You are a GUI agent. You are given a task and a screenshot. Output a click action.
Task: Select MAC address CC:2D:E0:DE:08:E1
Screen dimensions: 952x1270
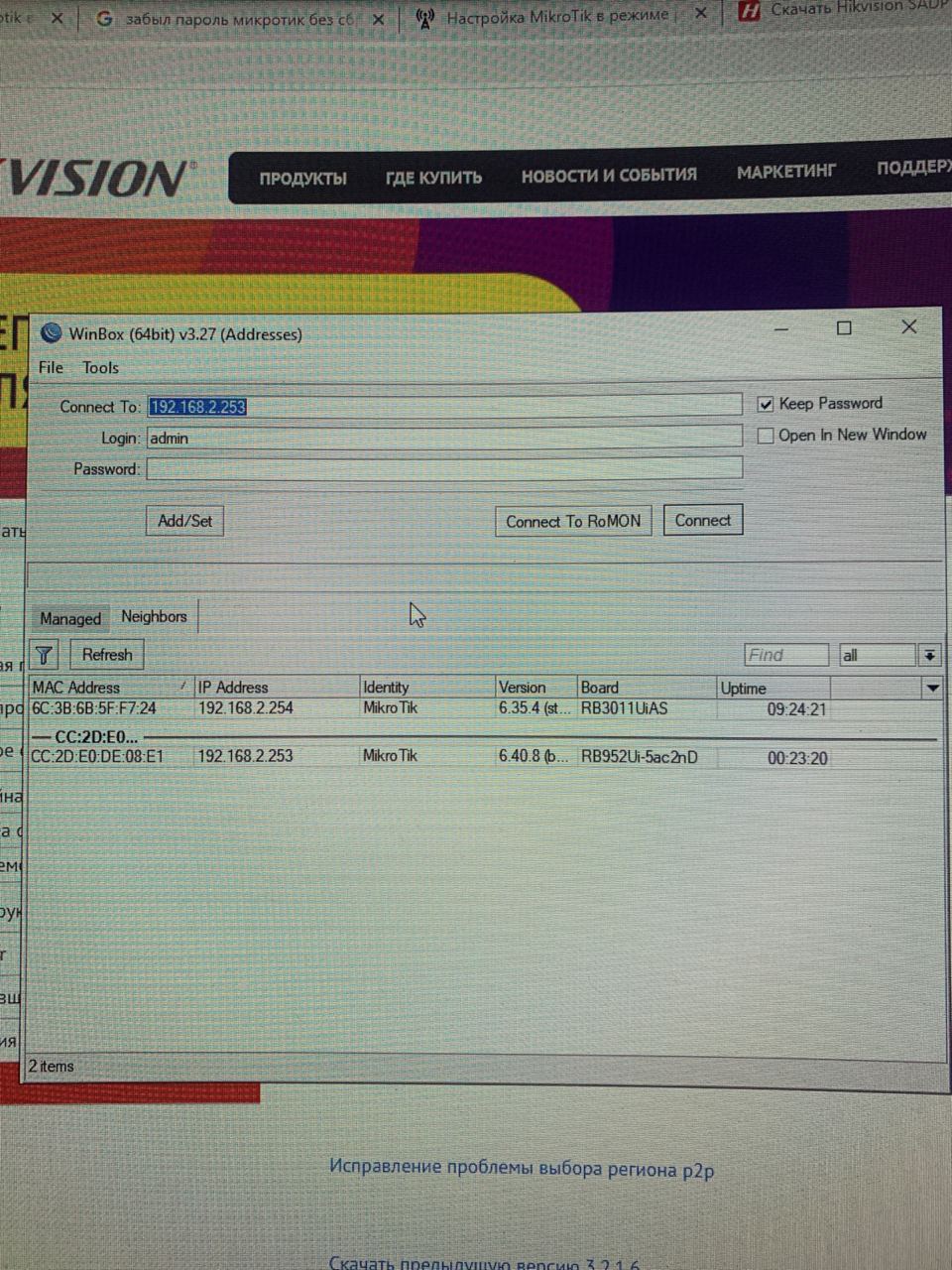point(97,756)
